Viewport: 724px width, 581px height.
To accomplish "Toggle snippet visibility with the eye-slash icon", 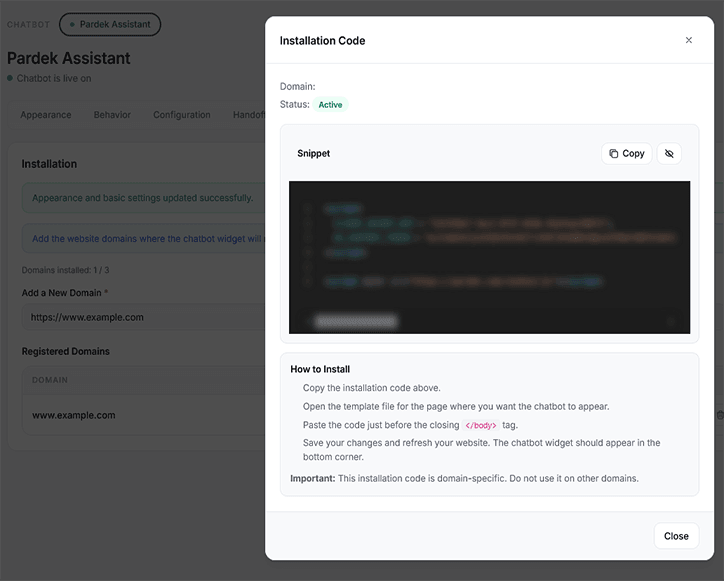I will 669,153.
